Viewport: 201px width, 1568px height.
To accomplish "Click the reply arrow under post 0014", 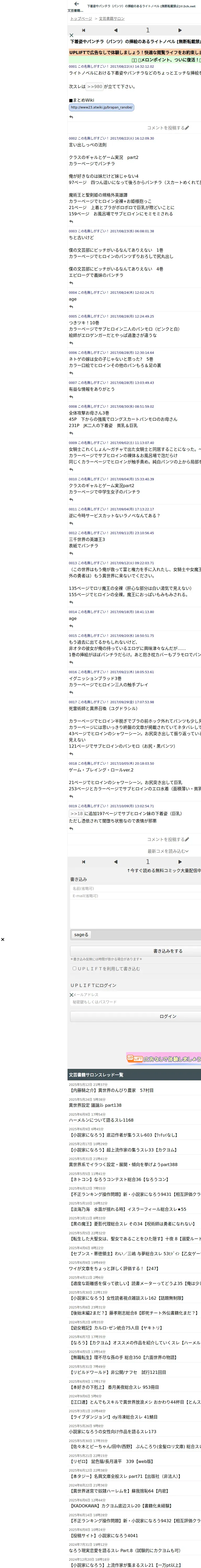I will (71, 626).
